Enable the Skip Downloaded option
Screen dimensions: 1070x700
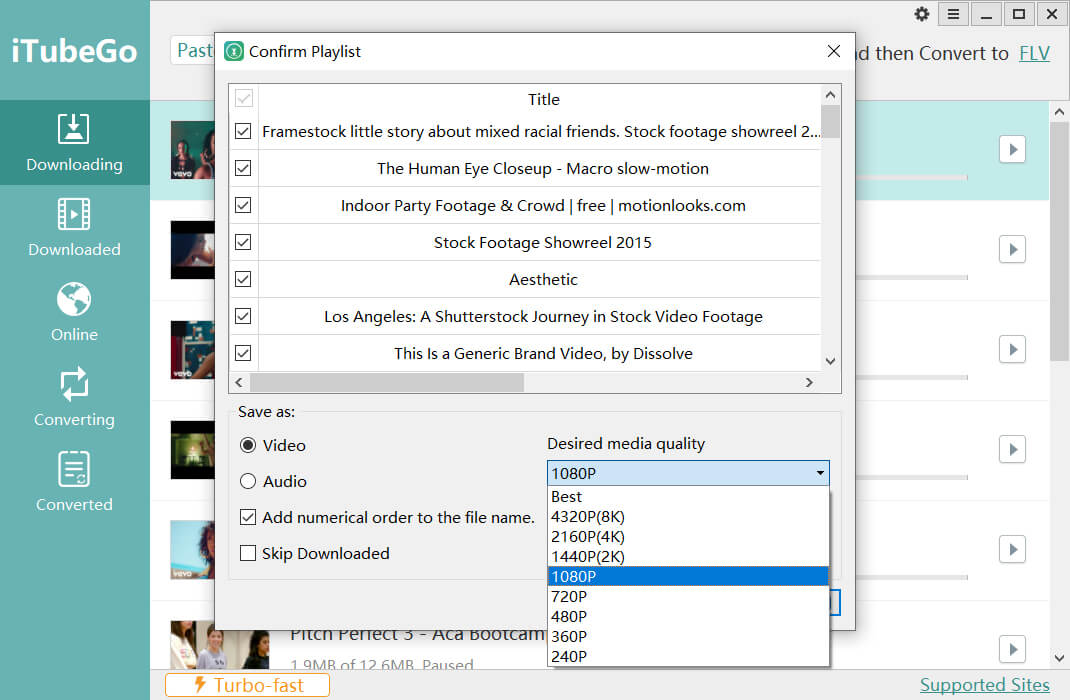click(x=315, y=553)
